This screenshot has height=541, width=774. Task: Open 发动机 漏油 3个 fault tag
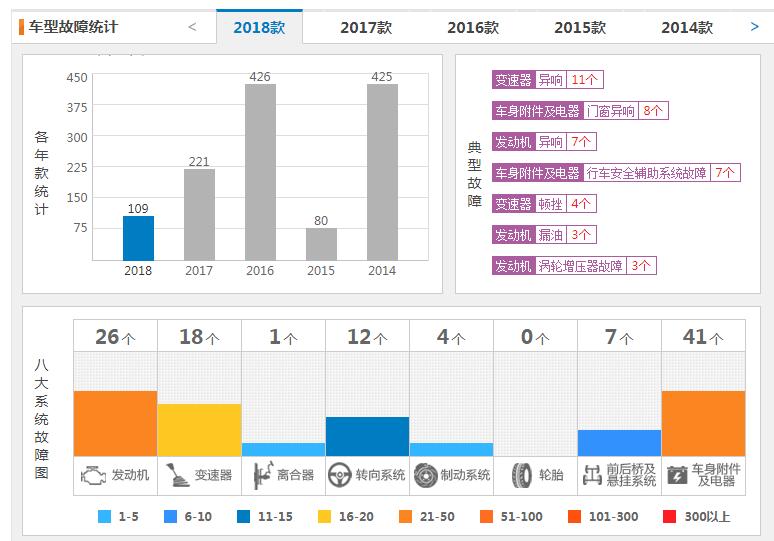[544, 235]
